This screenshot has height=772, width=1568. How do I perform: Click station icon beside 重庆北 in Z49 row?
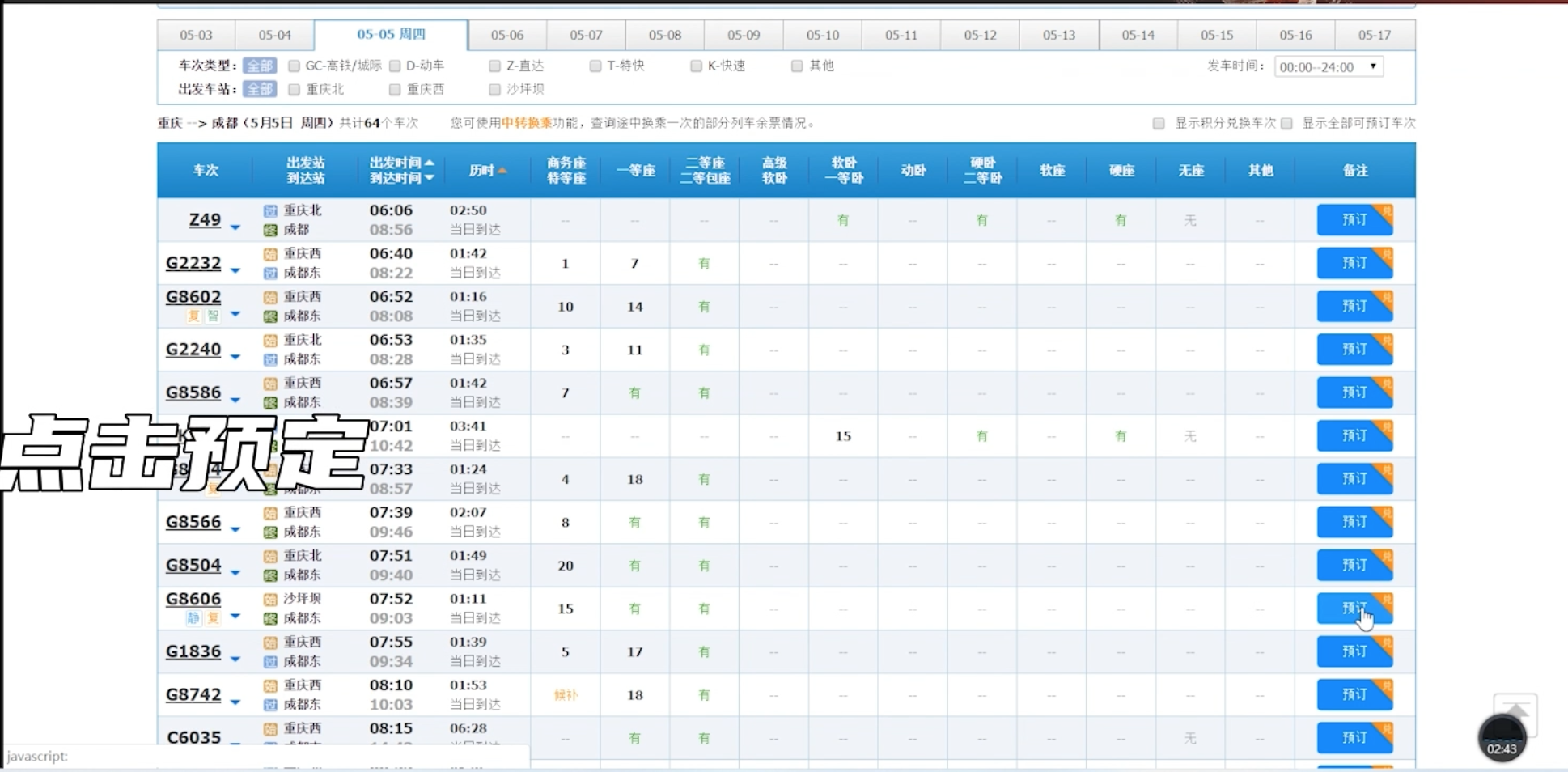[x=270, y=210]
